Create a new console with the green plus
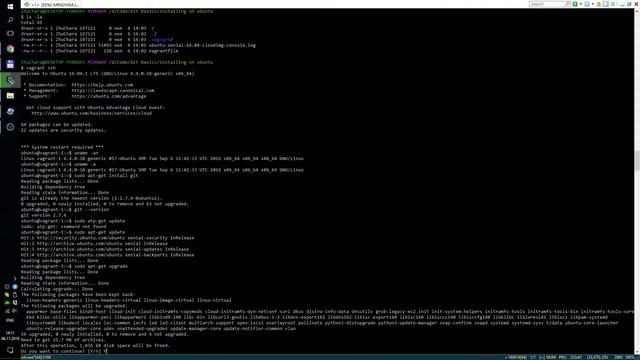The width and height of the screenshot is (640, 360). [575, 4]
